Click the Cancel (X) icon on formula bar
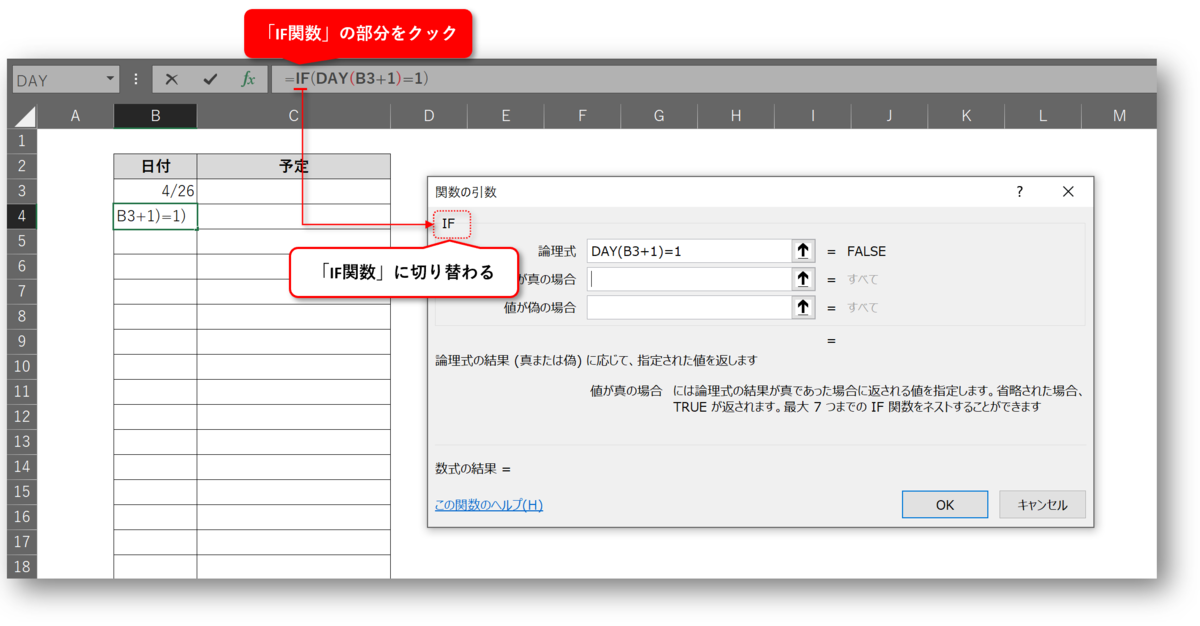The width and height of the screenshot is (1200, 626). [x=172, y=78]
